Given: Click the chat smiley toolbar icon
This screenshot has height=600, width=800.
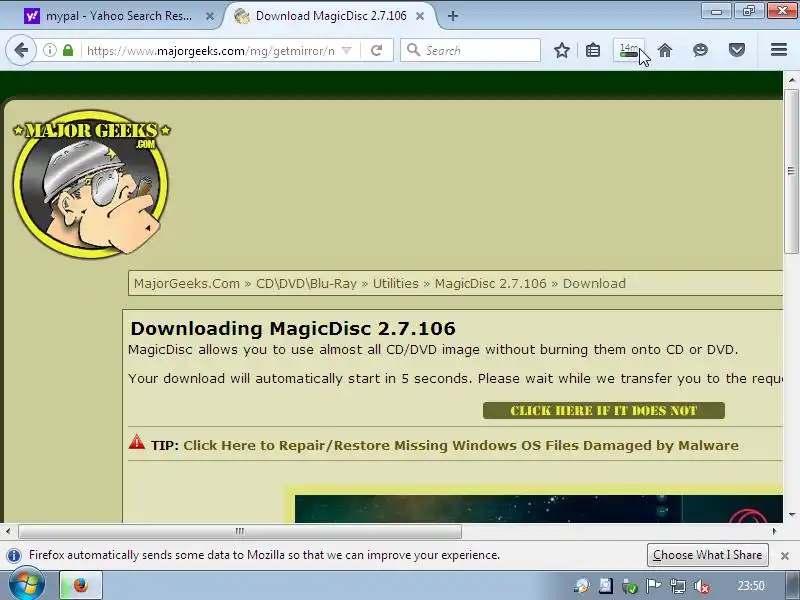Looking at the screenshot, I should pos(701,50).
